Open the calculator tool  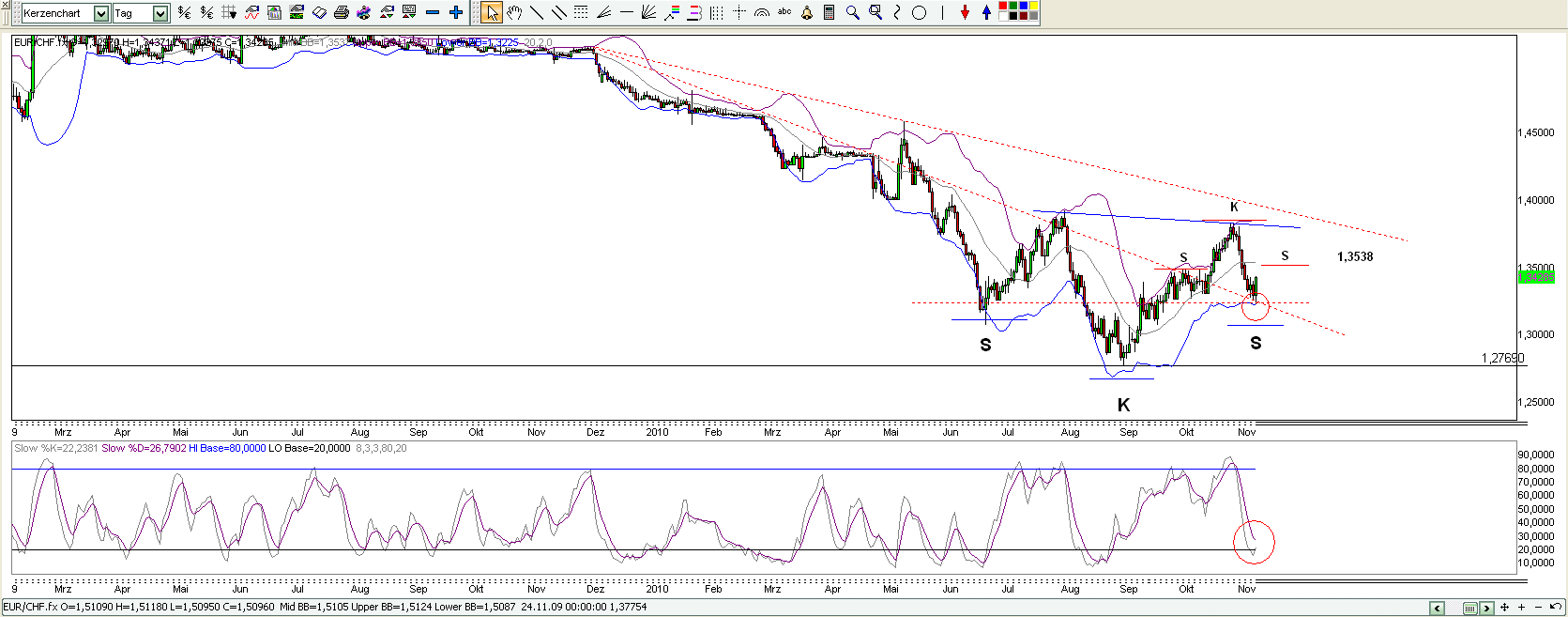click(x=829, y=13)
